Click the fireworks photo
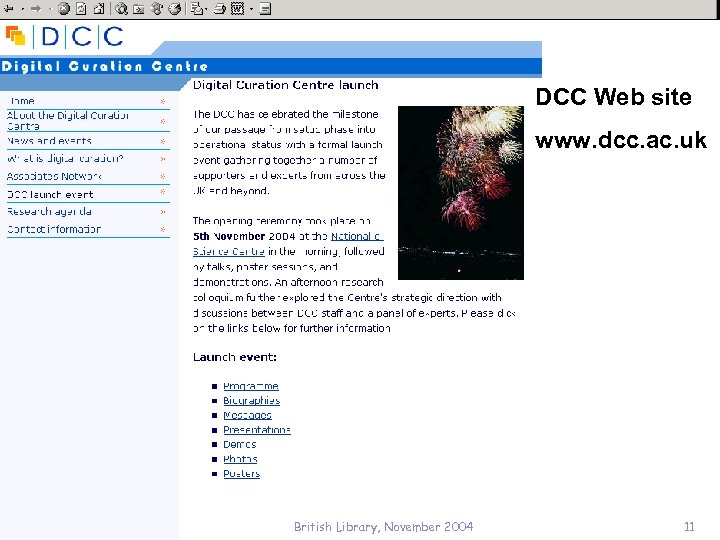The height and width of the screenshot is (540, 720). [x=461, y=193]
